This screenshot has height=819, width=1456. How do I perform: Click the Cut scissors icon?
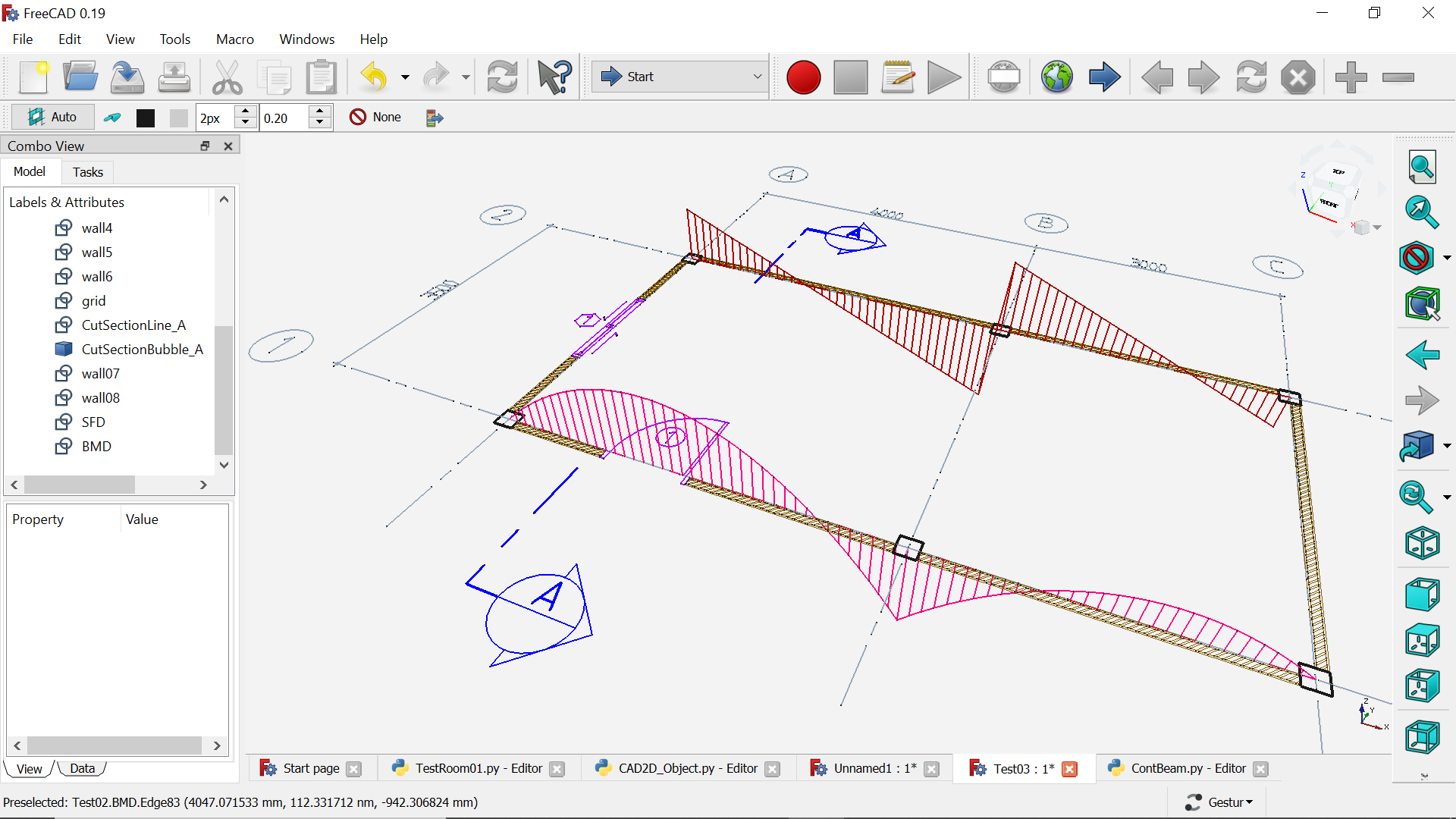pyautogui.click(x=227, y=77)
